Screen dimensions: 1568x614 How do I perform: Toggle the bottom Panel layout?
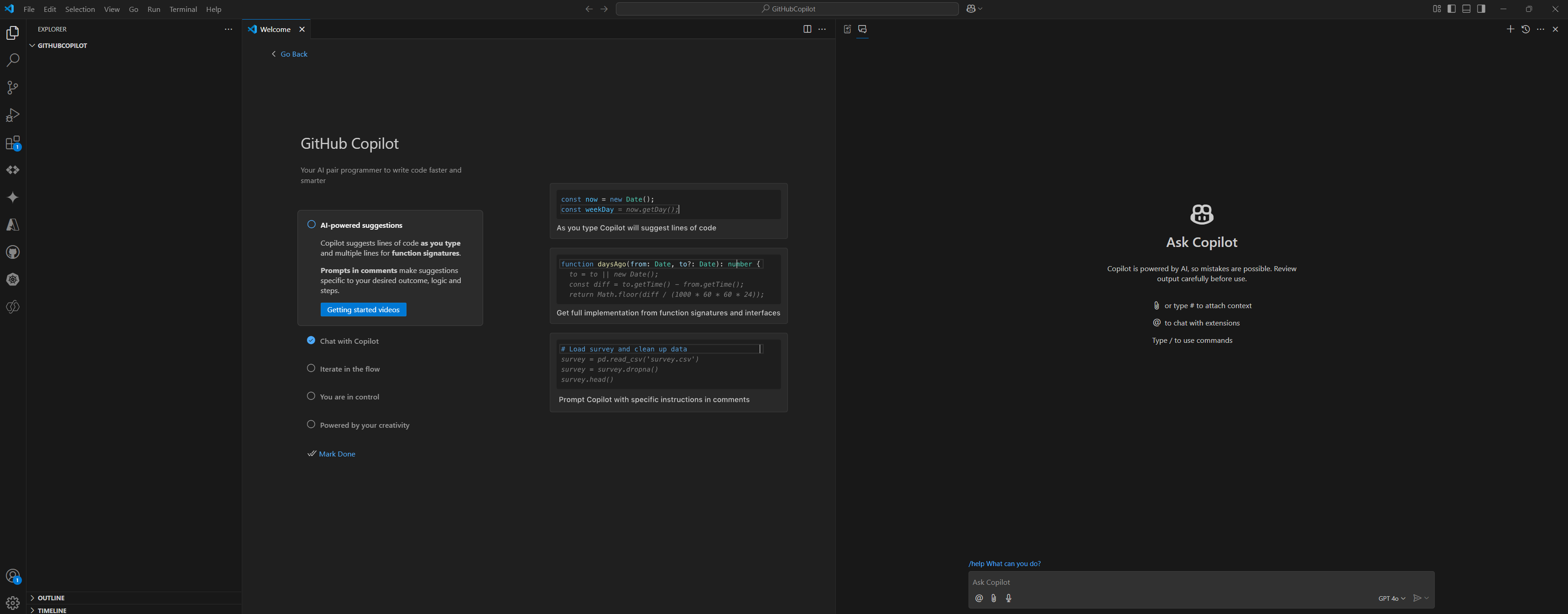coord(1466,9)
